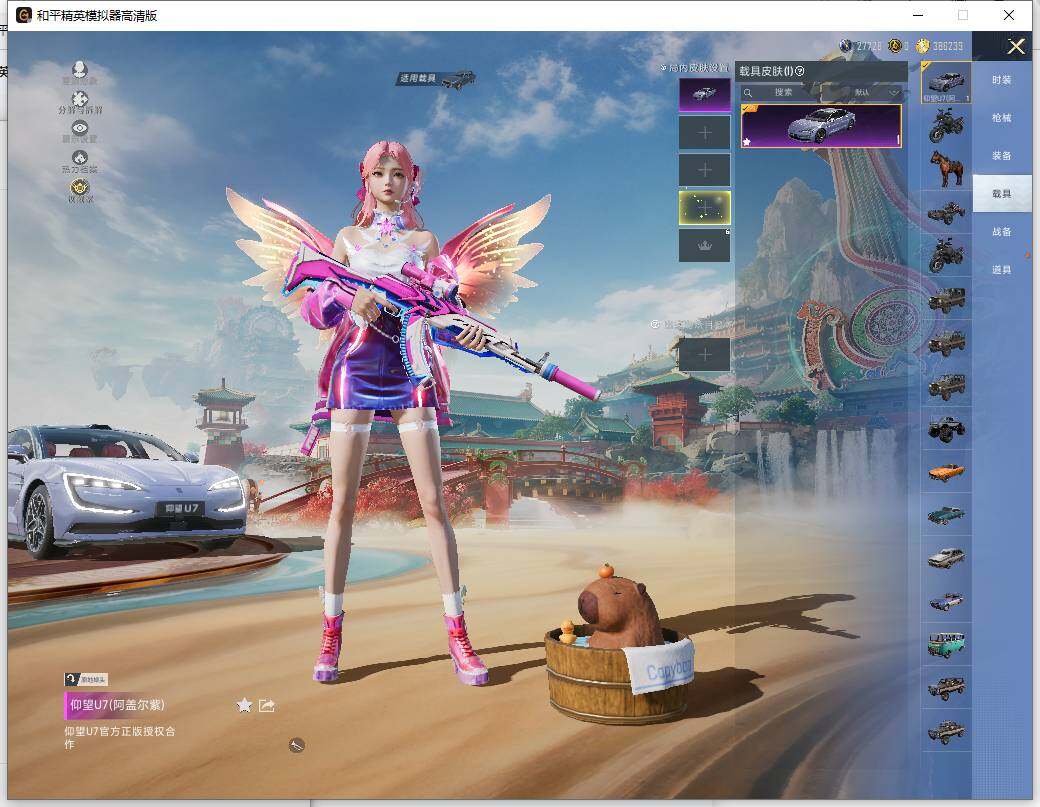Minimize the 和平精英模拟器高清版 window

[x=918, y=15]
